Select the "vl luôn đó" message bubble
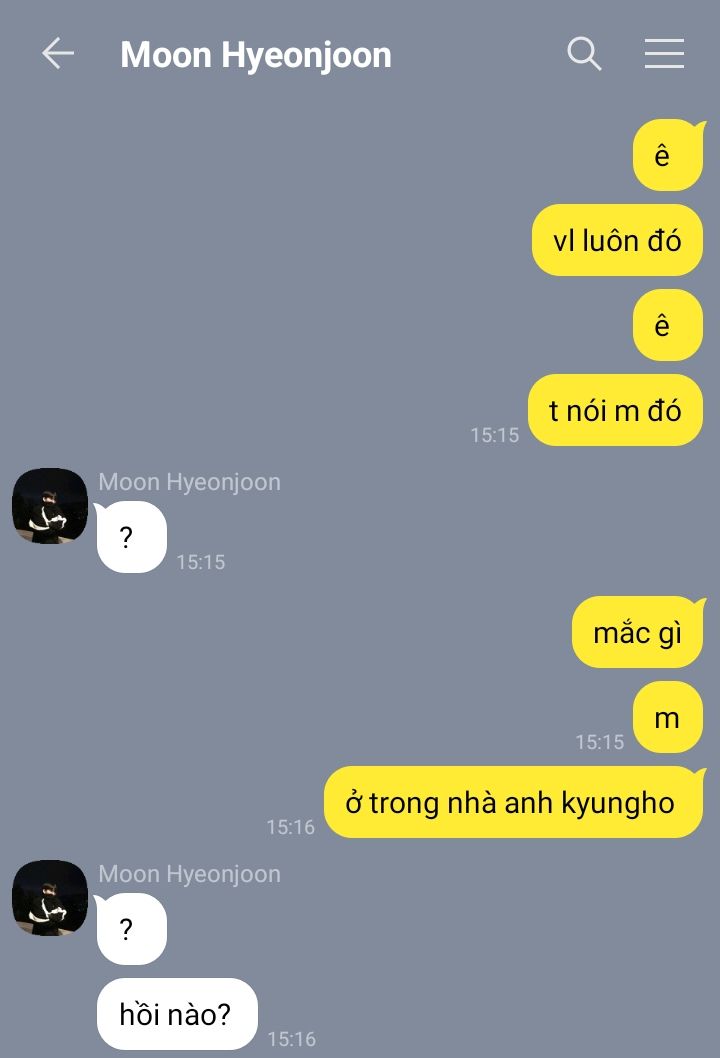 [617, 240]
